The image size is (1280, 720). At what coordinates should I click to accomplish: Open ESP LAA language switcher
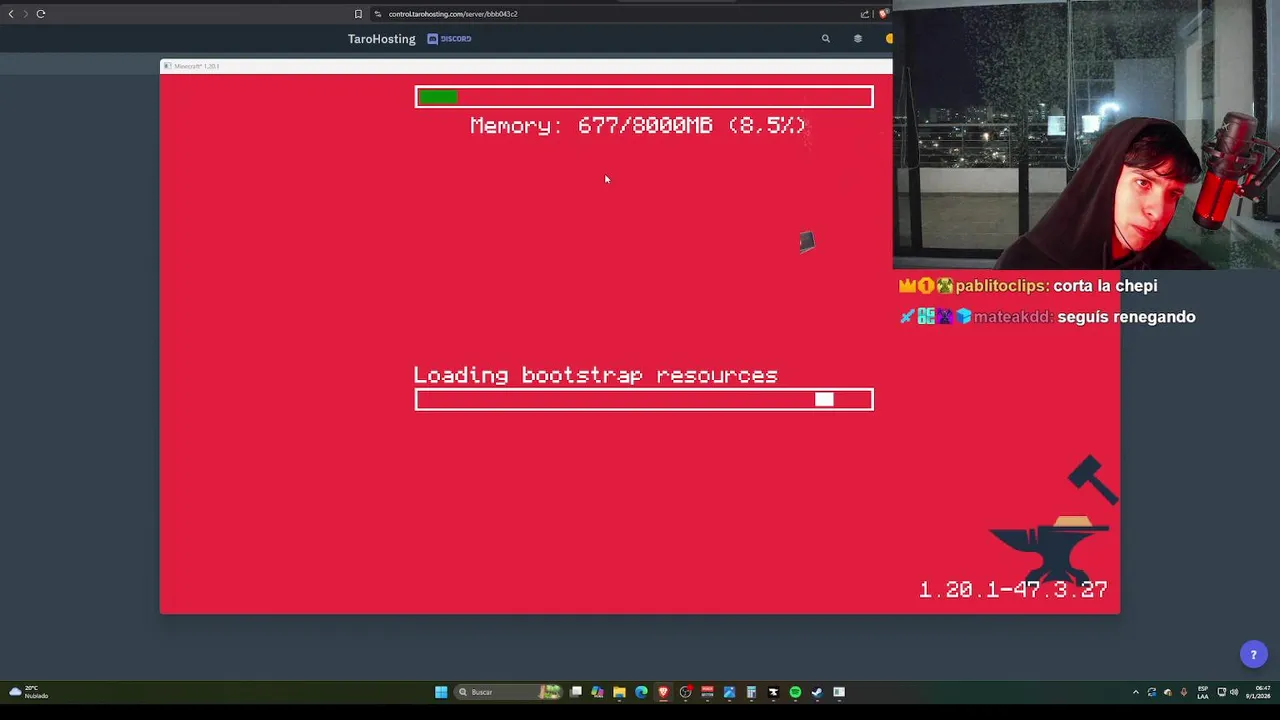(1203, 692)
